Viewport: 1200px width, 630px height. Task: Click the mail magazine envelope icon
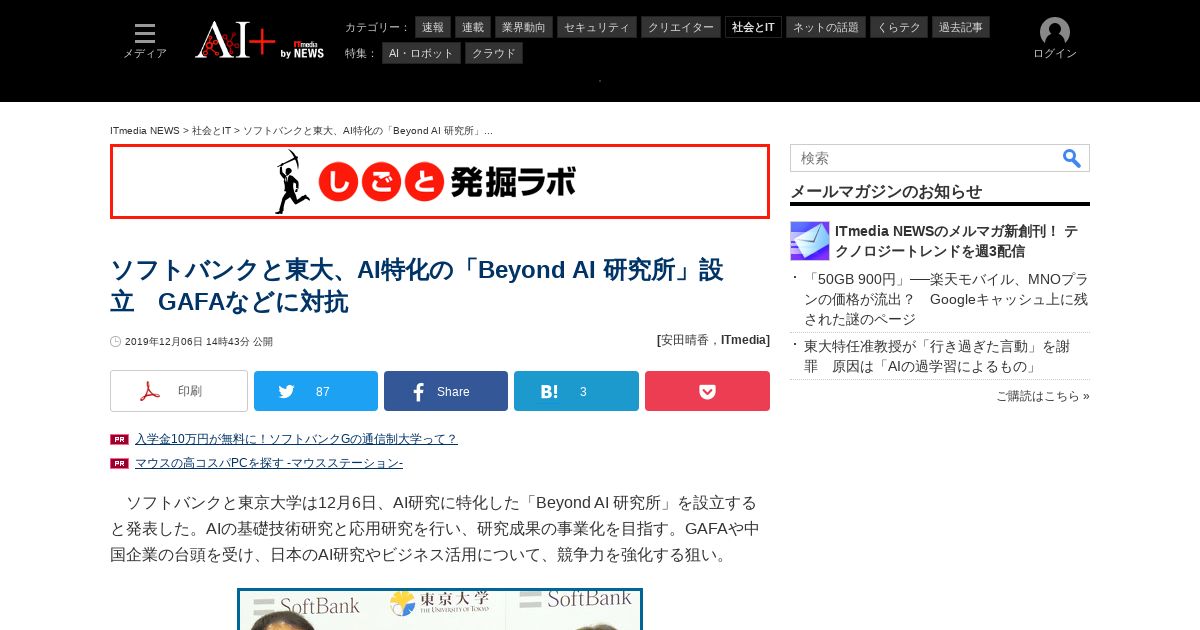[x=810, y=241]
